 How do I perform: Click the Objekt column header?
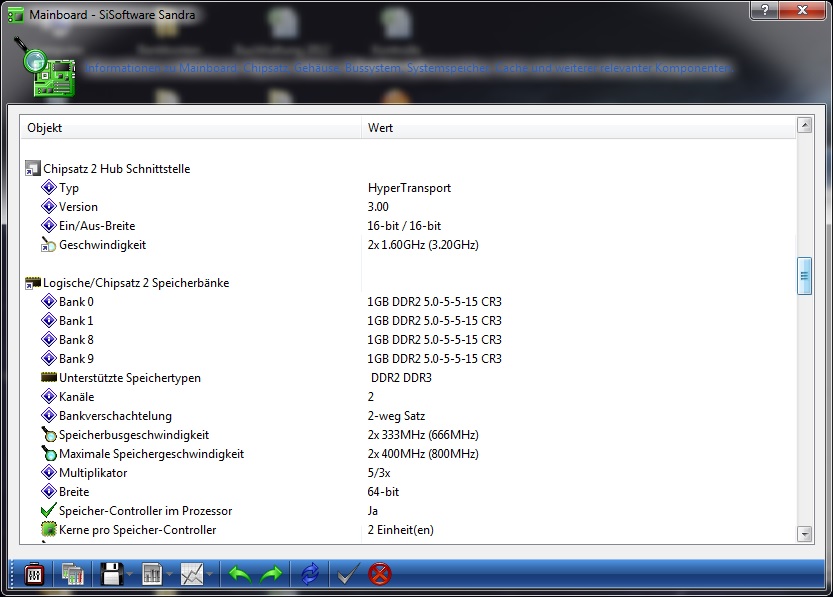coord(191,128)
